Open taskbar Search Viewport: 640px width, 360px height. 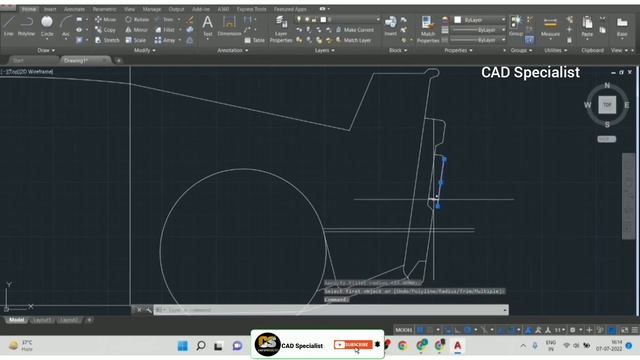[200, 346]
